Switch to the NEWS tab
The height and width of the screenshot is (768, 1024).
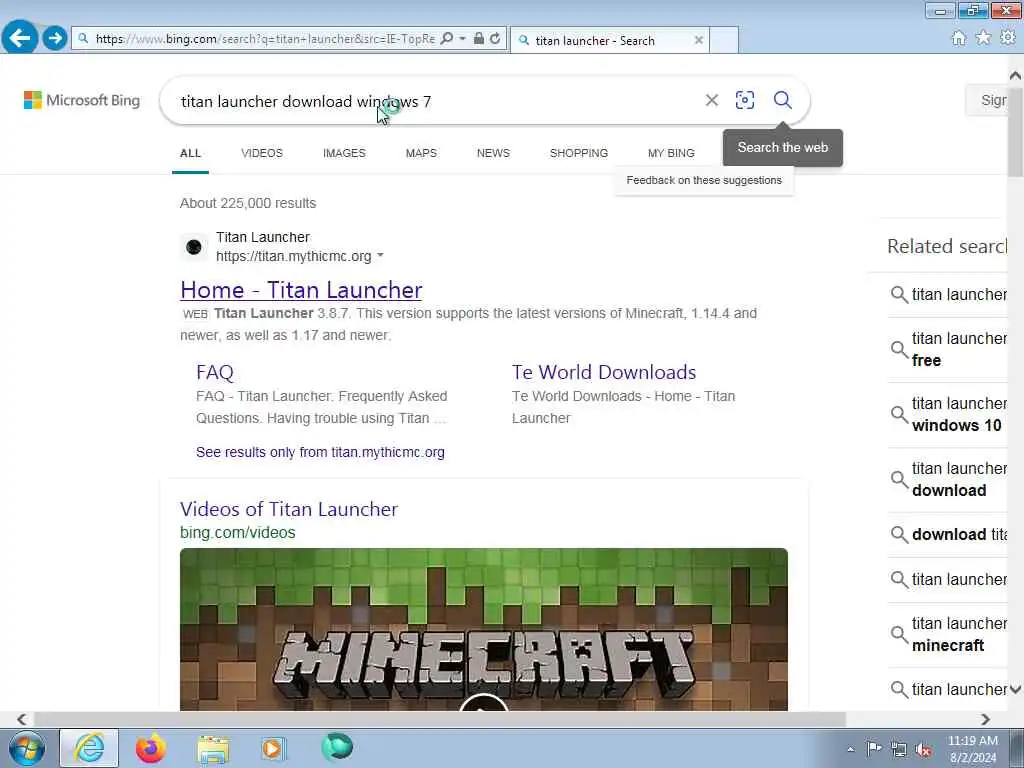493,153
